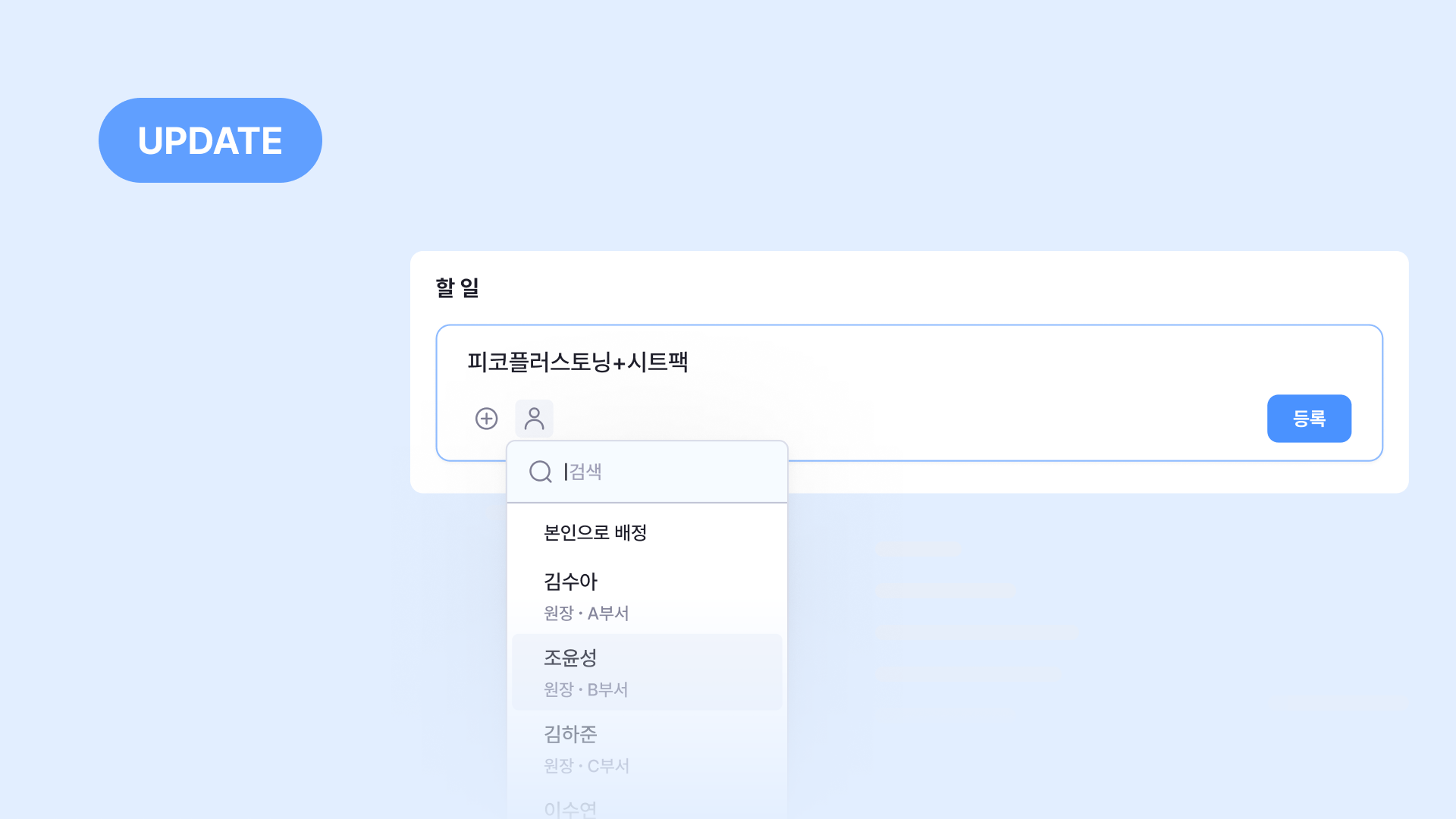1456x819 pixels.
Task: Click the UPDATE badge
Action: point(210,140)
